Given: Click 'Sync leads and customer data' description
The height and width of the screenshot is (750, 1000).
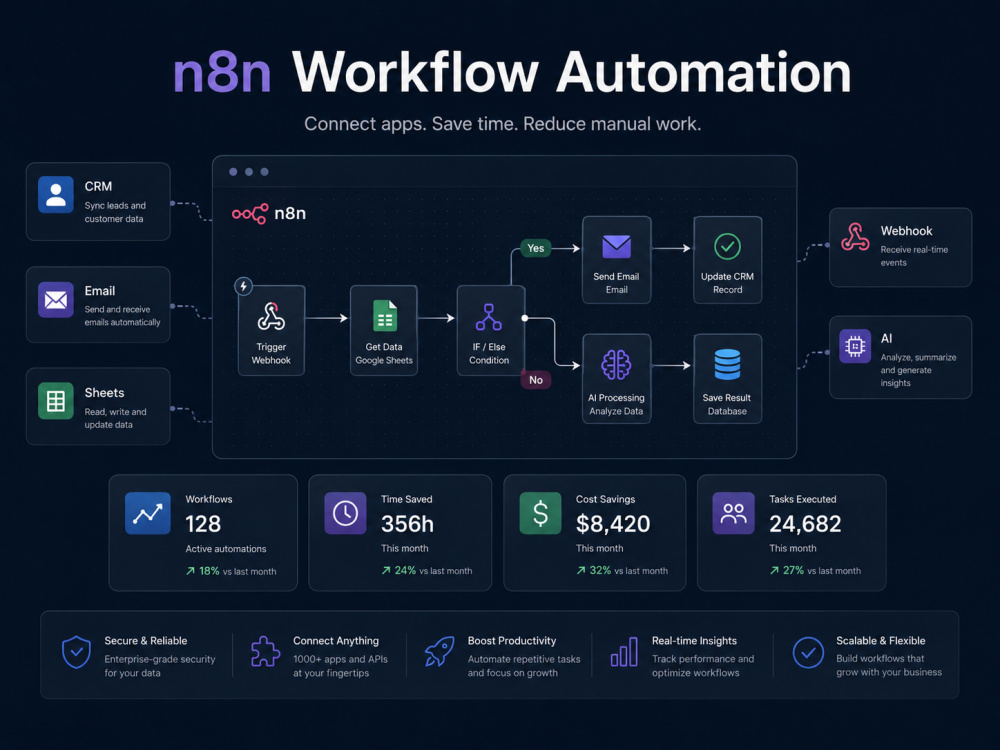Looking at the screenshot, I should coord(115,212).
